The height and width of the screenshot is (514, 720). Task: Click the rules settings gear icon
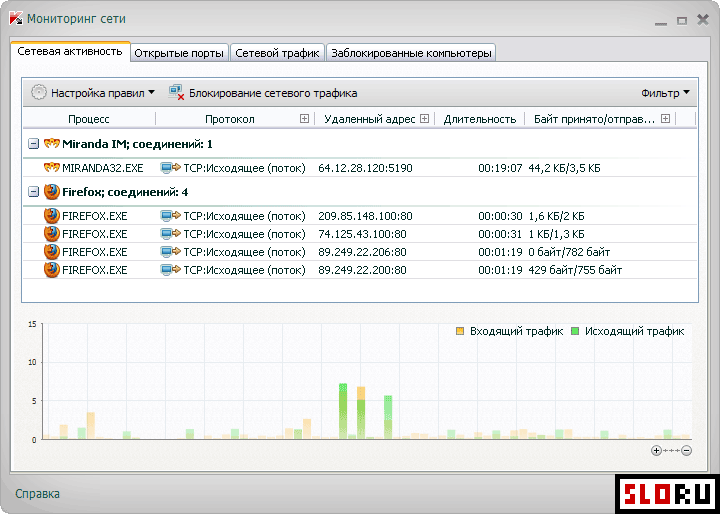[x=39, y=93]
